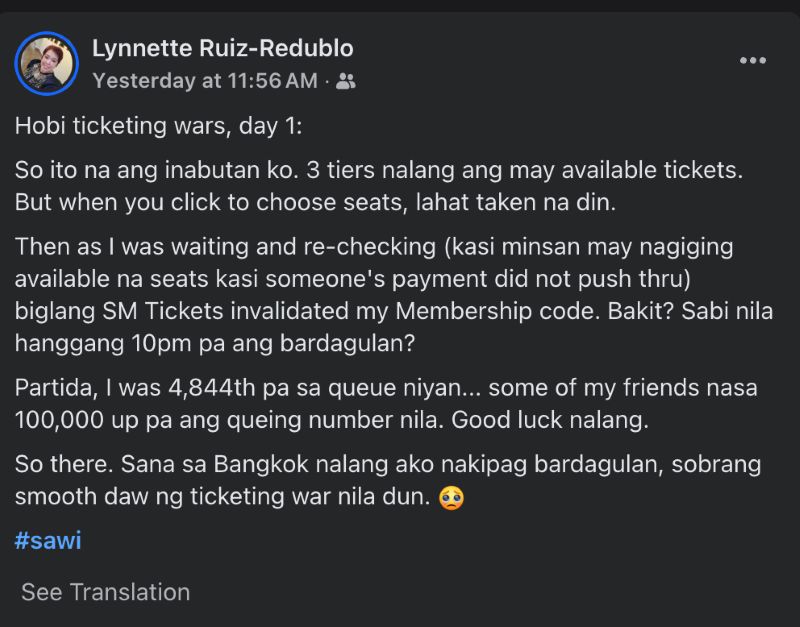The height and width of the screenshot is (627, 800).
Task: Click the paragraph starting "So ito na"
Action: (x=378, y=185)
